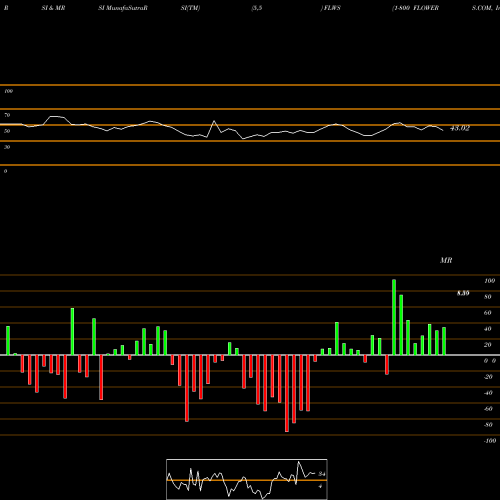Click the "(5,5" parameter text
This screenshot has height=500, width=500.
click(257, 8)
